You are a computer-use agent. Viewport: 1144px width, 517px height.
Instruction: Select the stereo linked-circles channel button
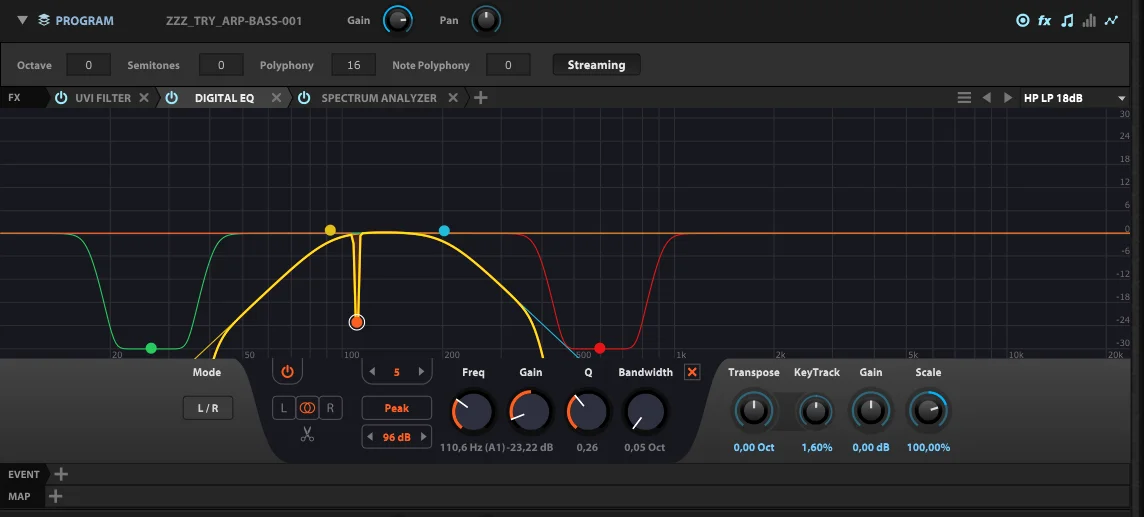coord(307,408)
